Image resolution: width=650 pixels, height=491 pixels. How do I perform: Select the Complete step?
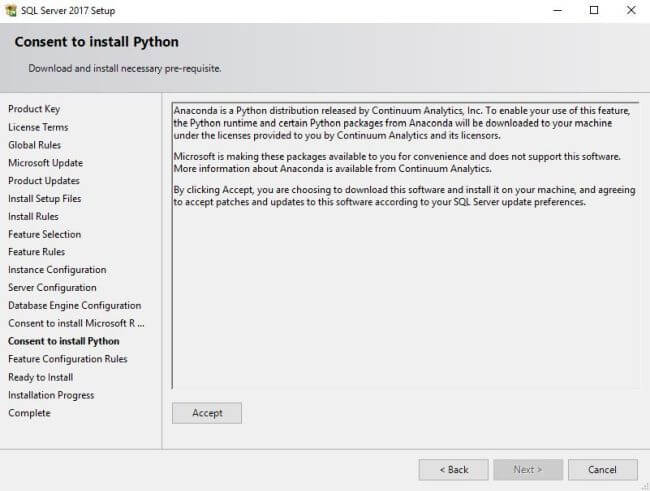tap(29, 413)
